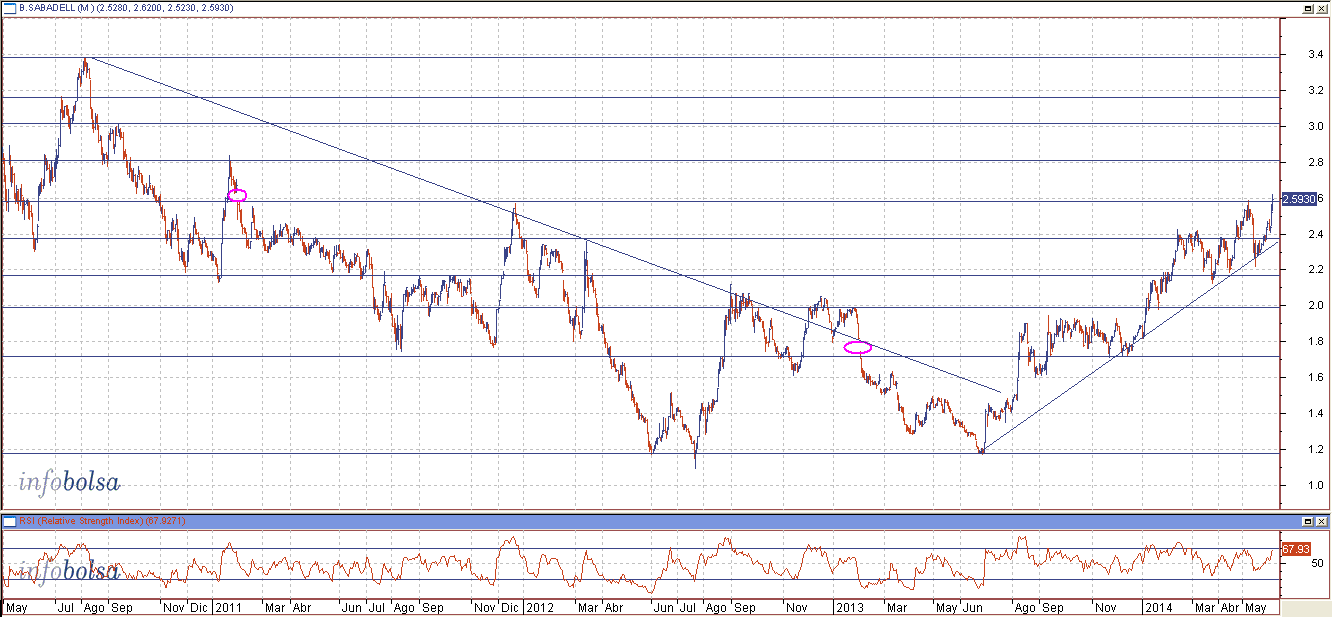Select the ascending blue trendline from June 2013
Image resolution: width=1332 pixels, height=617 pixels.
tap(1130, 347)
